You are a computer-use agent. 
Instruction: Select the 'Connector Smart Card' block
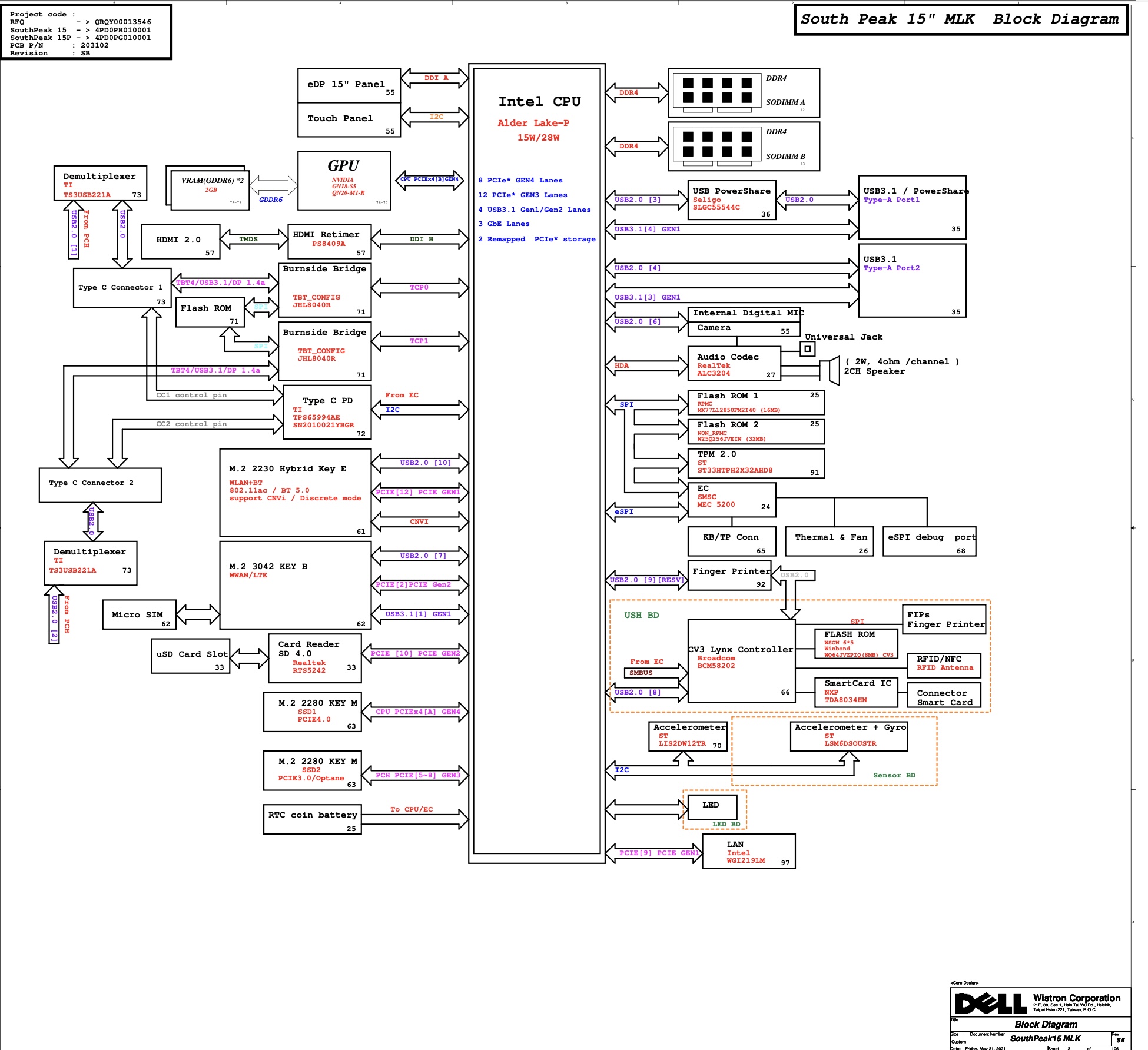coord(944,695)
